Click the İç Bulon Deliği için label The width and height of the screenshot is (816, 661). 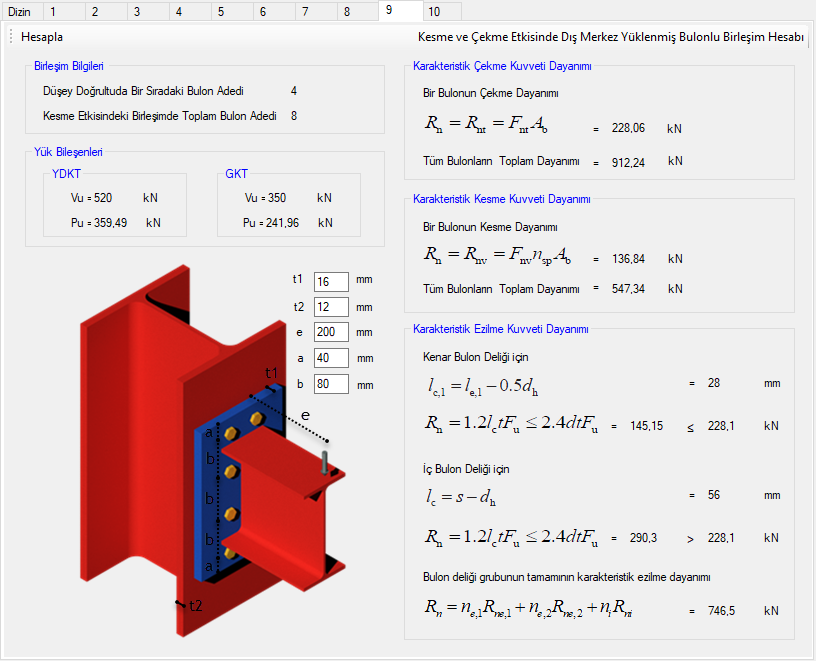[466, 469]
